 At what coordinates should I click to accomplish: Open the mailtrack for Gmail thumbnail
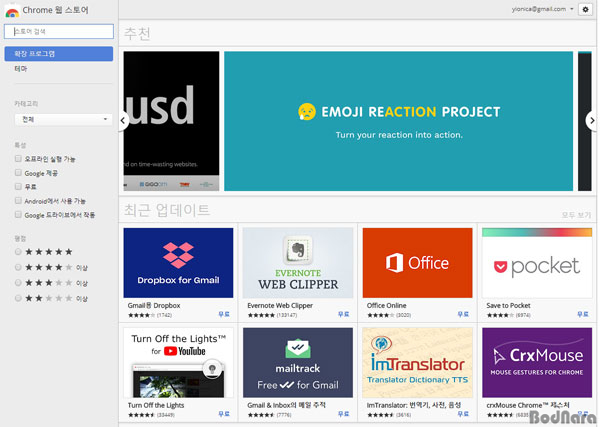coord(298,363)
